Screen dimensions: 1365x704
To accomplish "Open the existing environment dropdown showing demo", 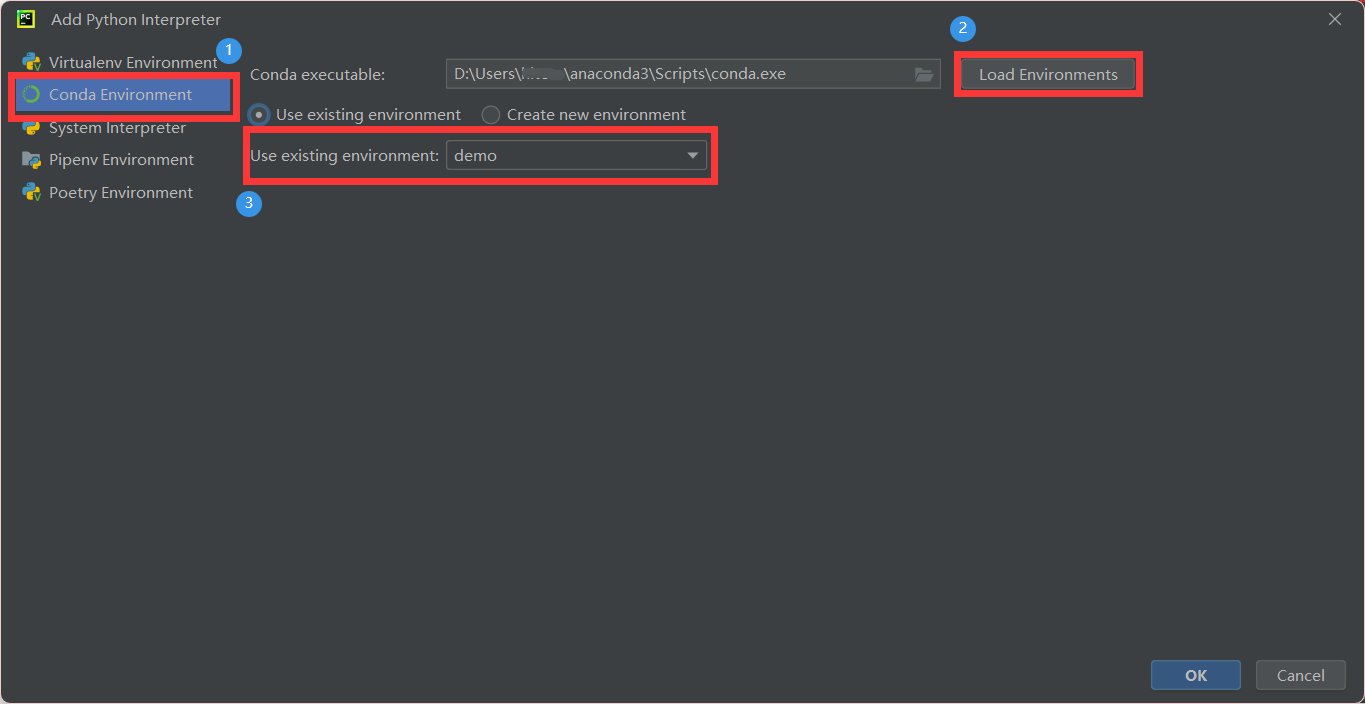I will click(x=576, y=155).
